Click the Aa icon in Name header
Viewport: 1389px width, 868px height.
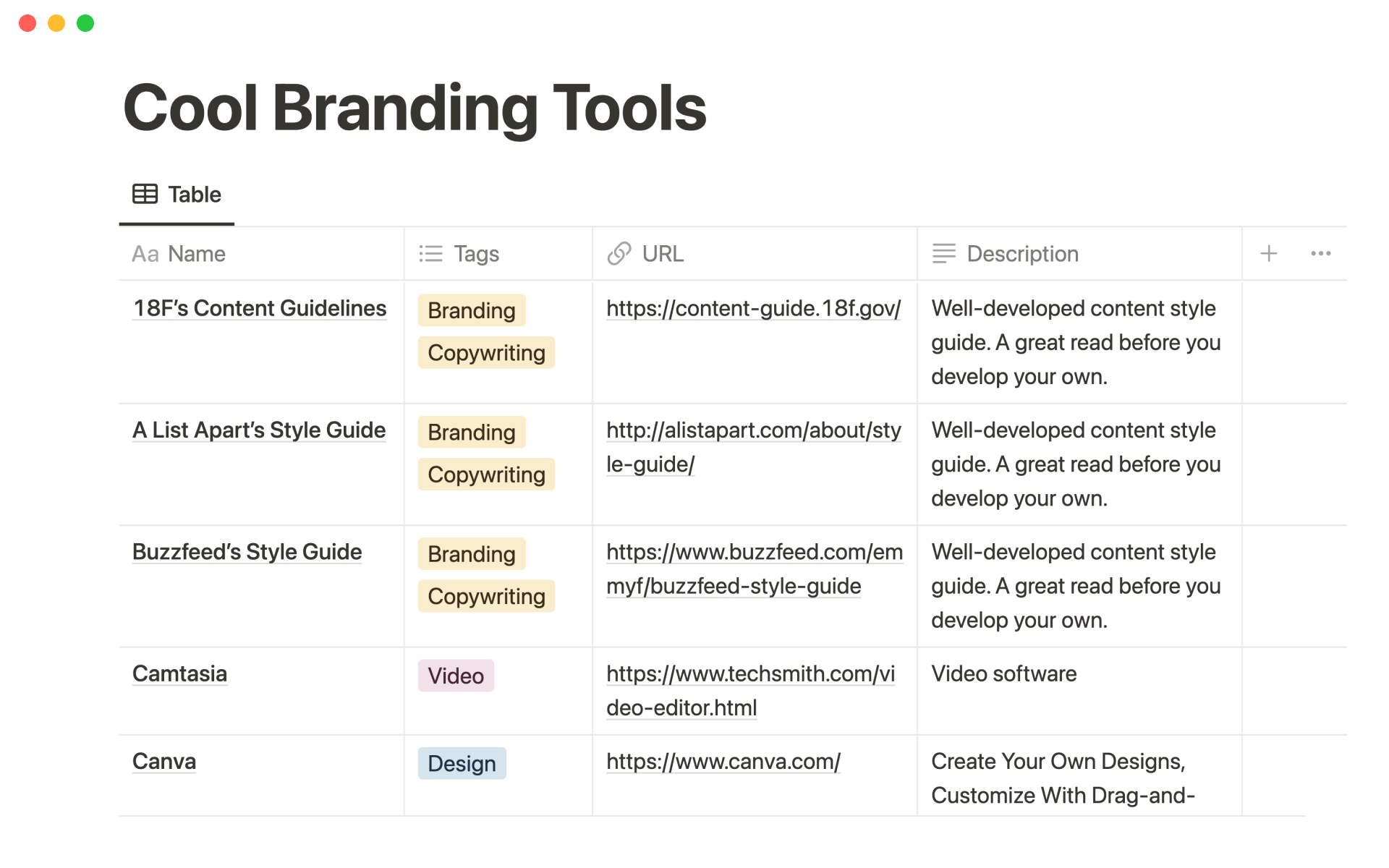[145, 254]
